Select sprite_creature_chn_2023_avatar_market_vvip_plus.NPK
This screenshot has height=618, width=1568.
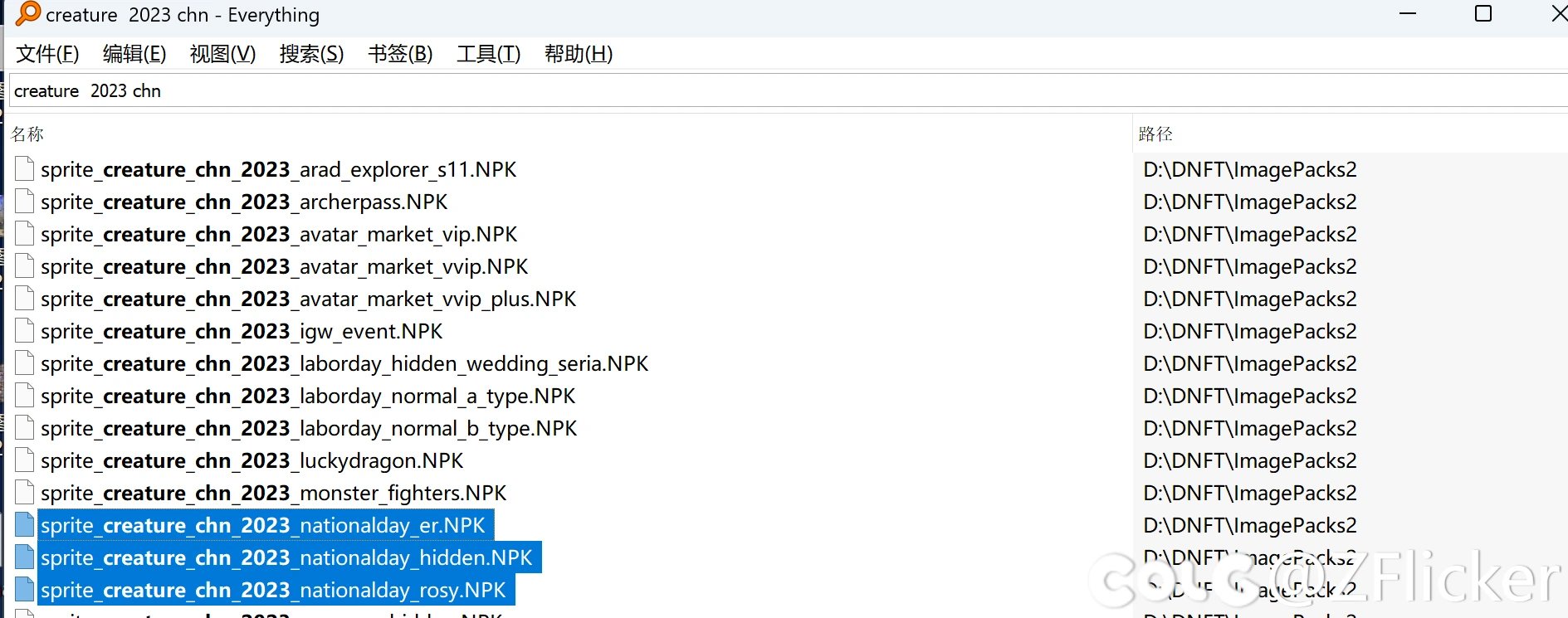pyautogui.click(x=308, y=299)
